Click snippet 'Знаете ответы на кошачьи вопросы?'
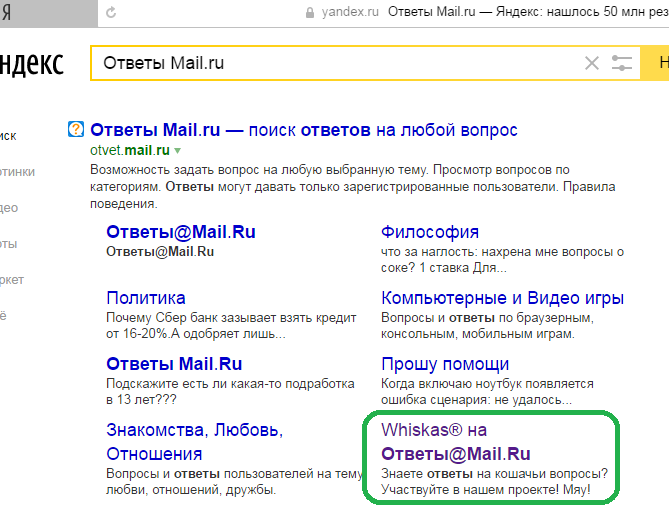The height and width of the screenshot is (512, 669). click(x=494, y=474)
